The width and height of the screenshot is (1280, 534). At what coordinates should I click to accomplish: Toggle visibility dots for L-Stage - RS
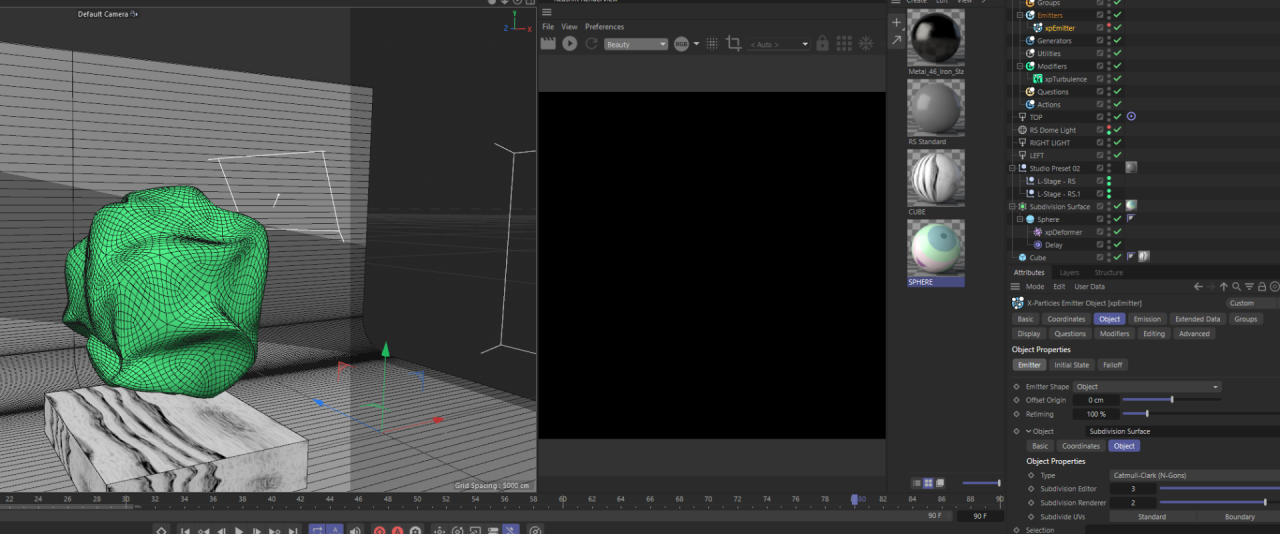point(1108,181)
